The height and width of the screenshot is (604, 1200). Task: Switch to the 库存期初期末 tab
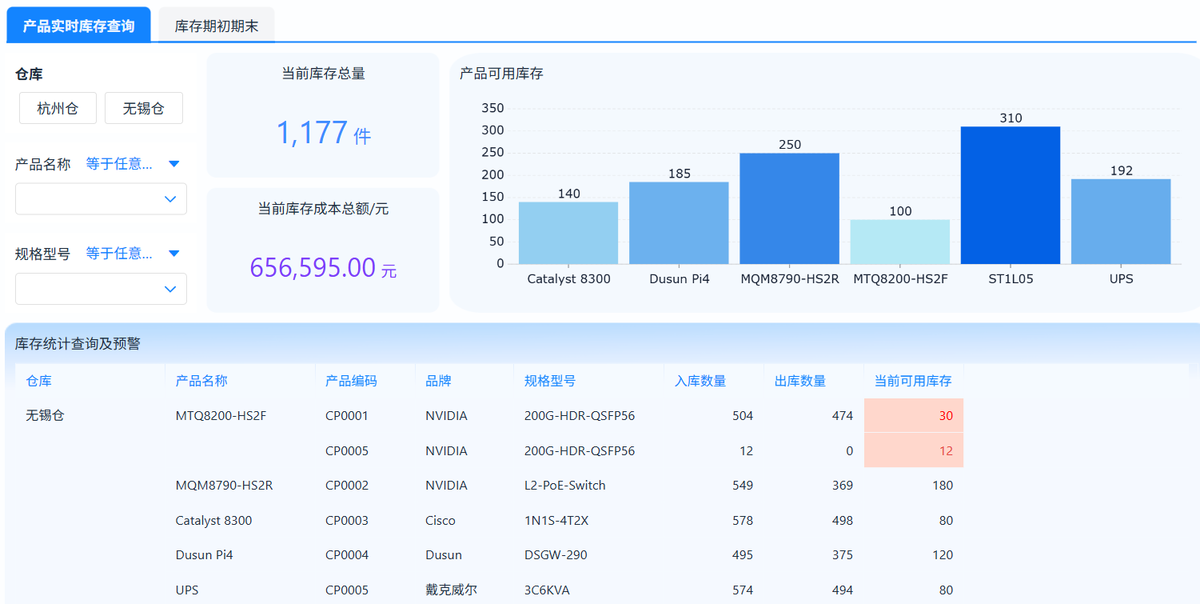[x=216, y=26]
